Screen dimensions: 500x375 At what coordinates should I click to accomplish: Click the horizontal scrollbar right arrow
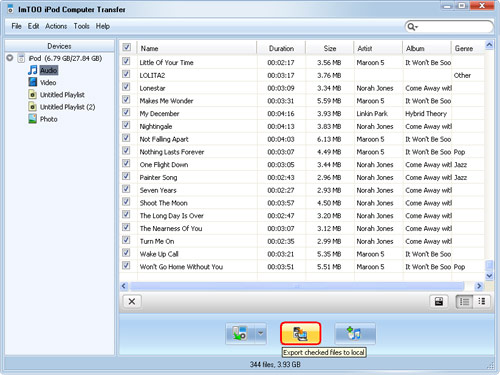[479, 286]
